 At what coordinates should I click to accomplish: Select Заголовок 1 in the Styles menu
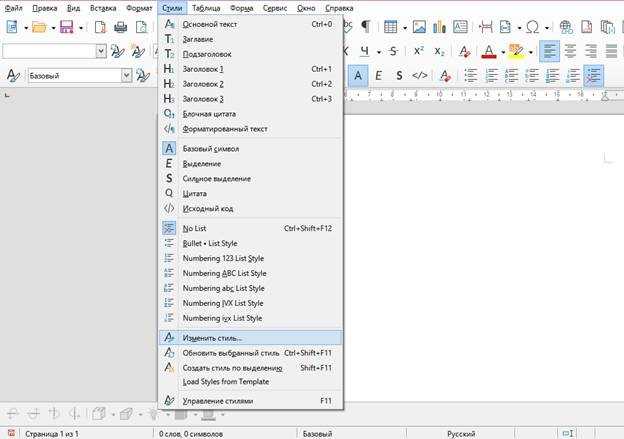point(250,69)
